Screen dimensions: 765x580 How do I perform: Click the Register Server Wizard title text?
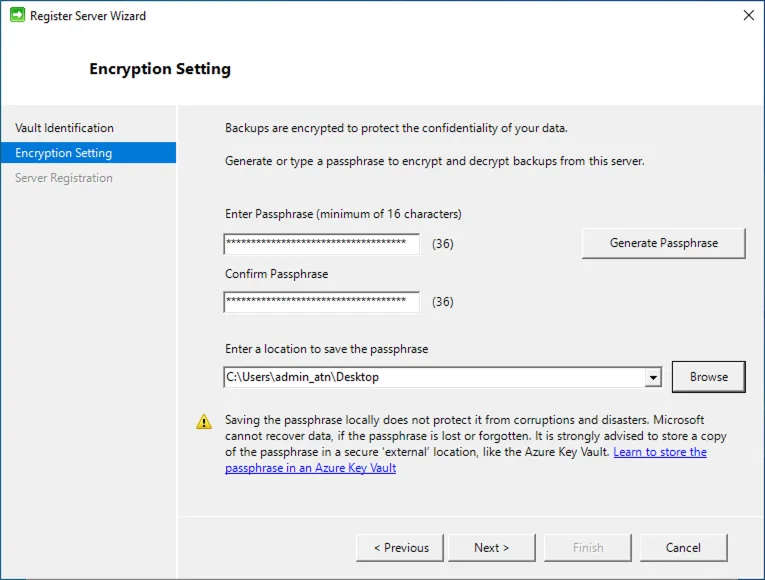[88, 16]
